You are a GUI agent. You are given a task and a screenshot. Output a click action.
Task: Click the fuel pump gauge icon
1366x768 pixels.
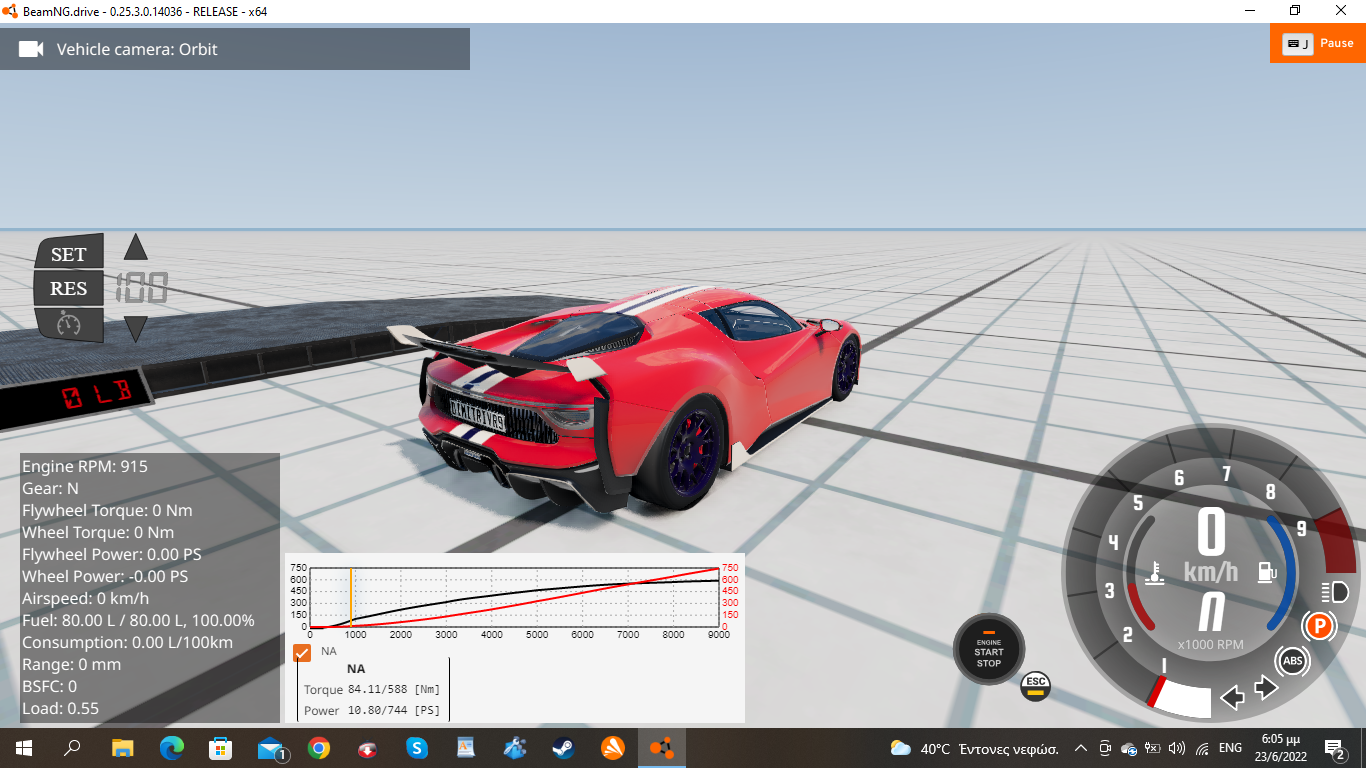[1268, 572]
